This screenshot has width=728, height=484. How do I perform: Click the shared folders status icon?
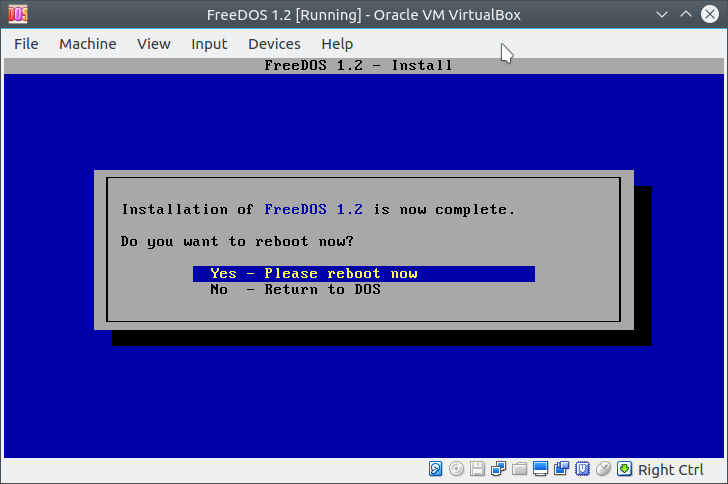pos(520,469)
